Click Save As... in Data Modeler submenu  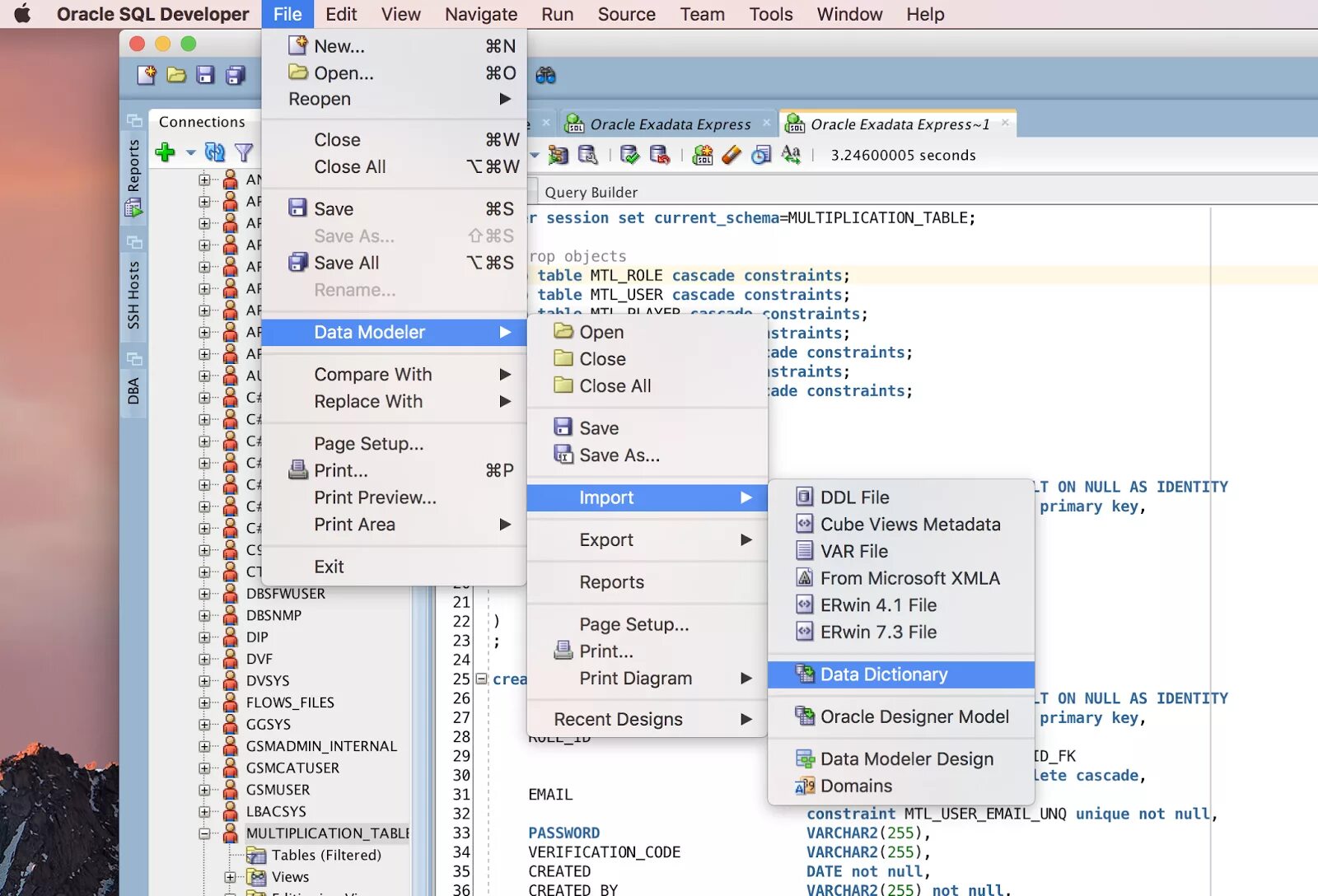(x=647, y=455)
